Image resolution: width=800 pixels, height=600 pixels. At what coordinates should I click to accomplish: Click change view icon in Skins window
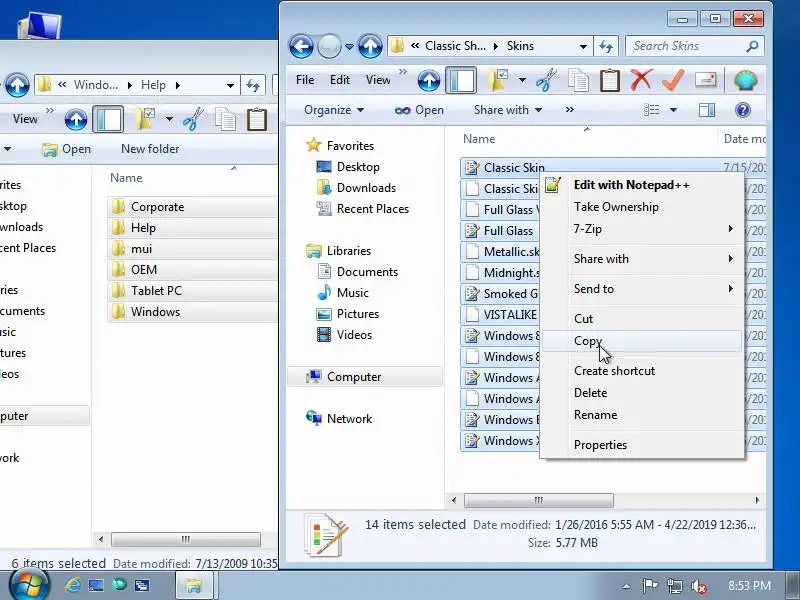(652, 110)
